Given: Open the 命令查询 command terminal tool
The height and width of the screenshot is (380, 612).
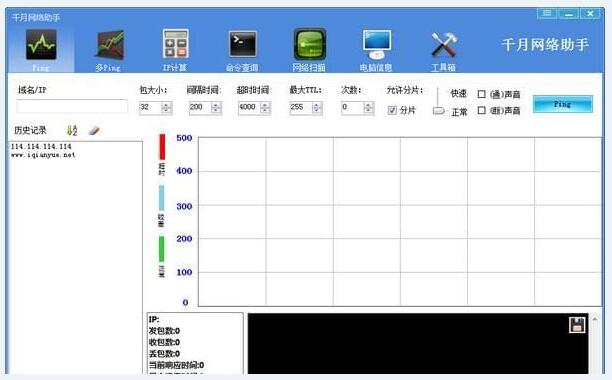Looking at the screenshot, I should 242,44.
